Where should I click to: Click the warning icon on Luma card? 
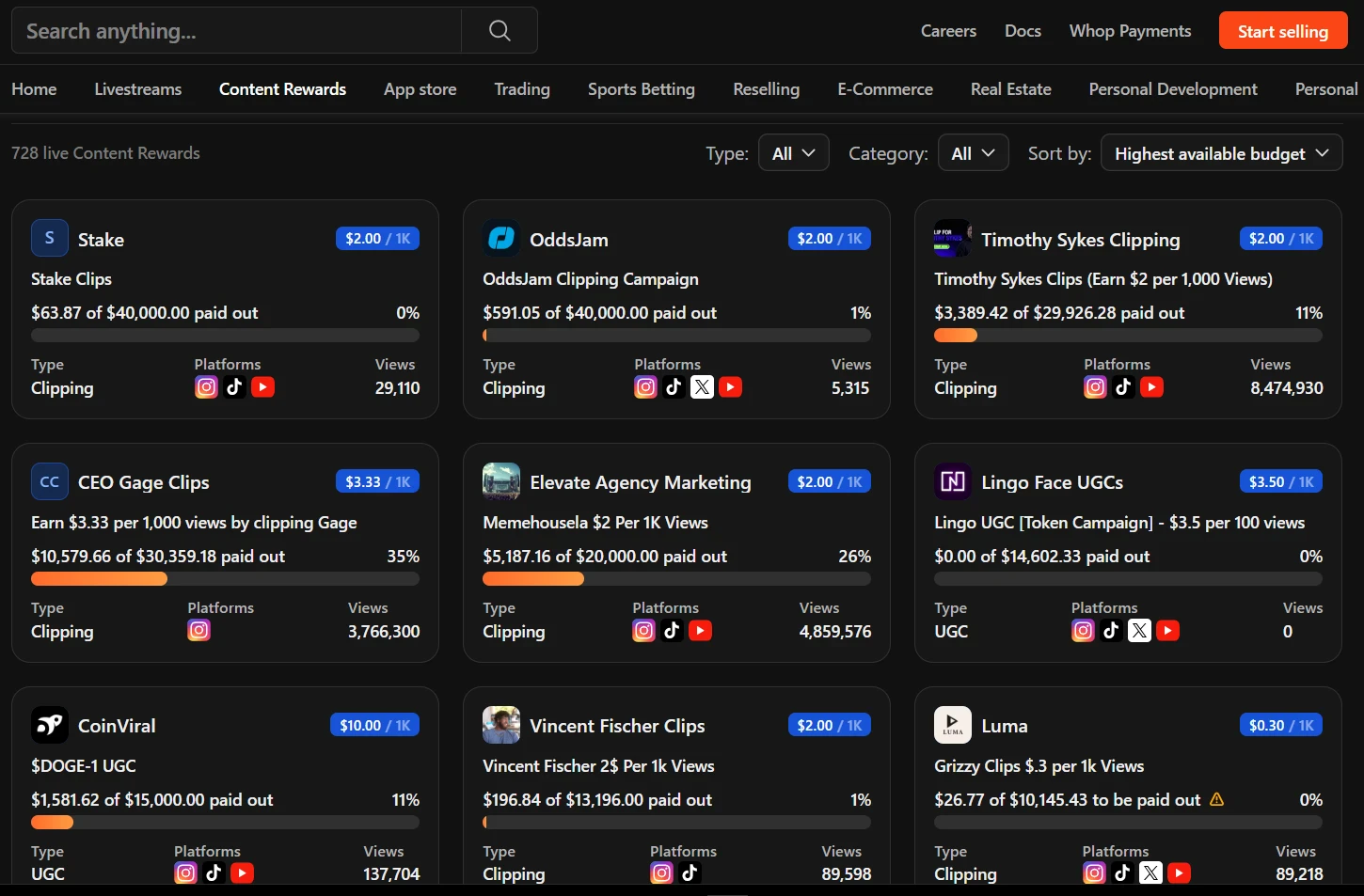click(1216, 799)
